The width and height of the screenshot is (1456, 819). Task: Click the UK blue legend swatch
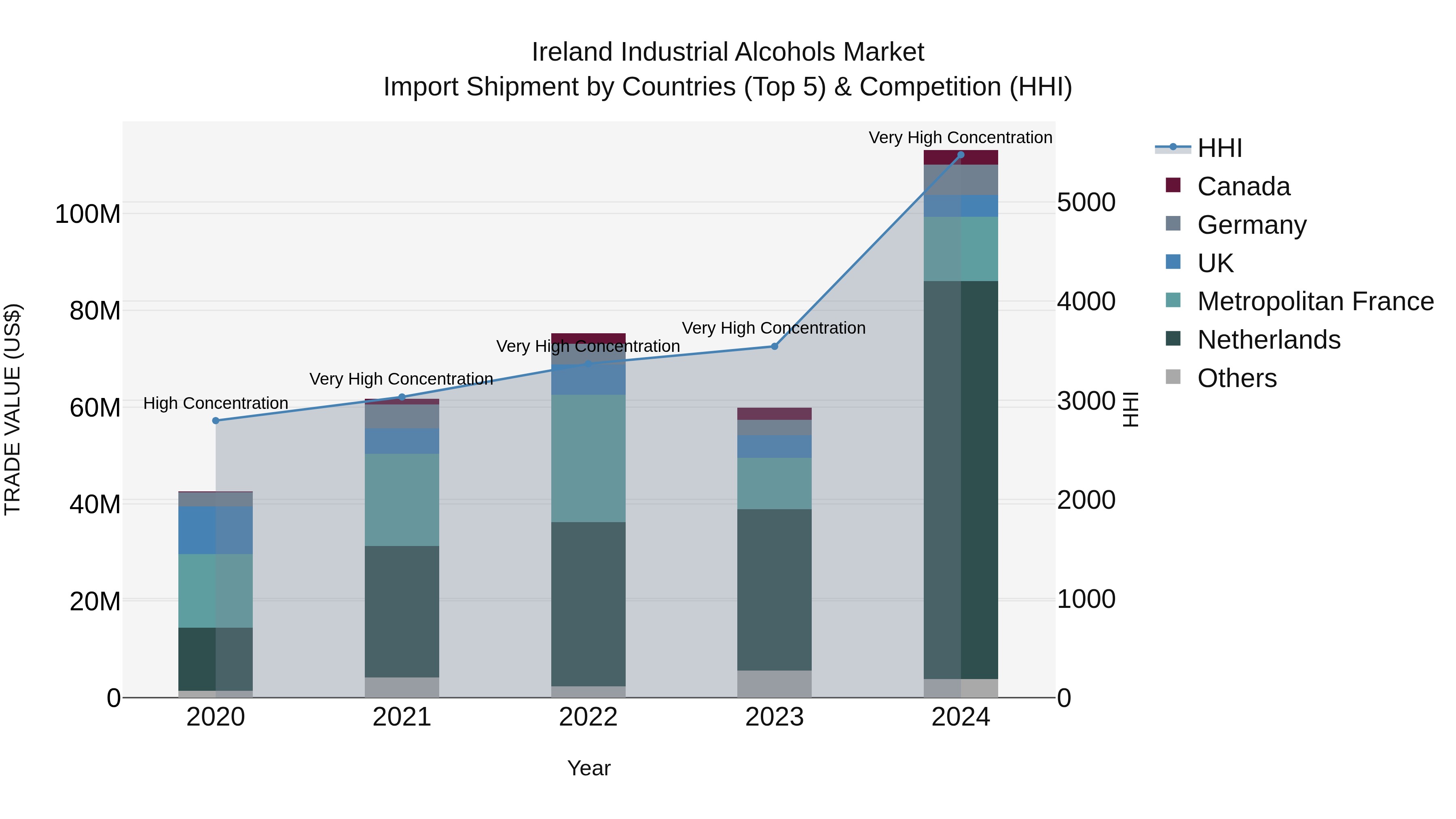click(1173, 262)
